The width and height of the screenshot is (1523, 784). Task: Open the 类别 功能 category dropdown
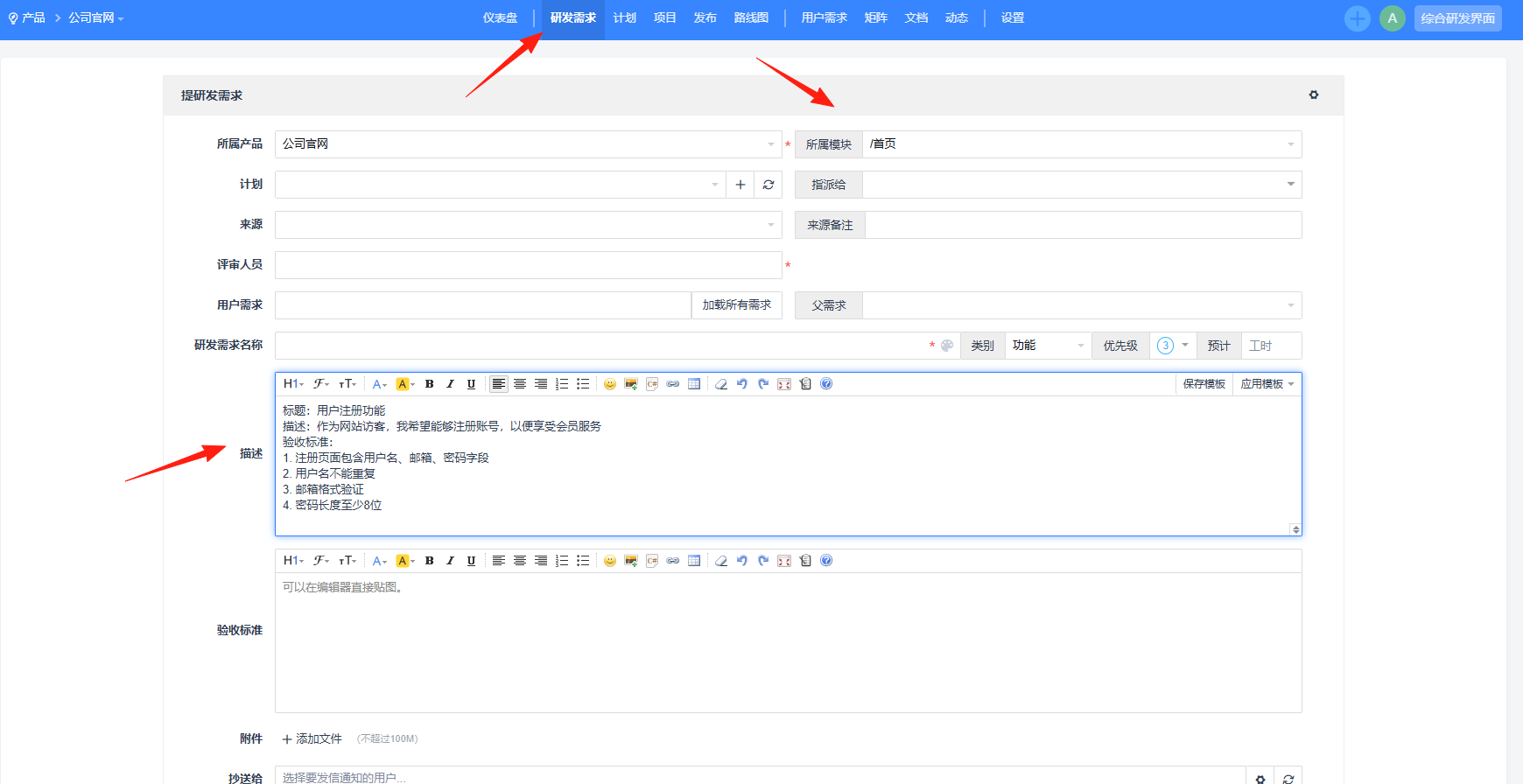pyautogui.click(x=1048, y=346)
